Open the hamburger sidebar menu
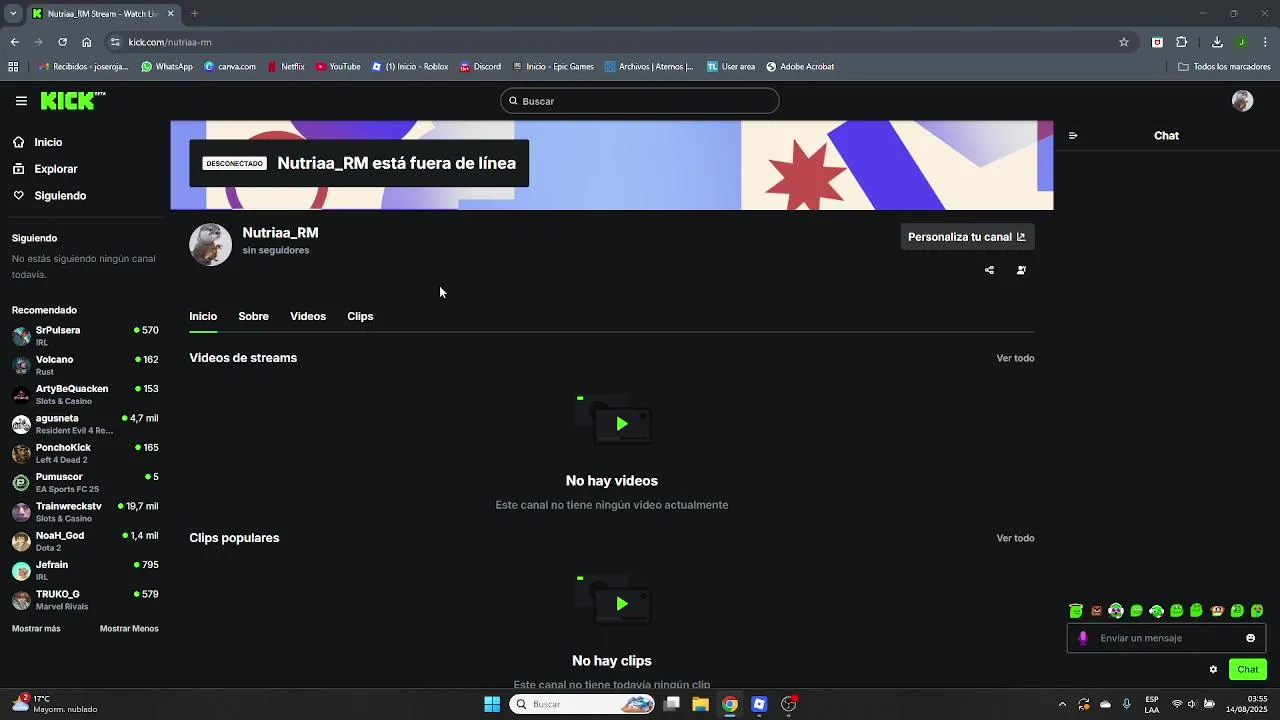 point(21,101)
